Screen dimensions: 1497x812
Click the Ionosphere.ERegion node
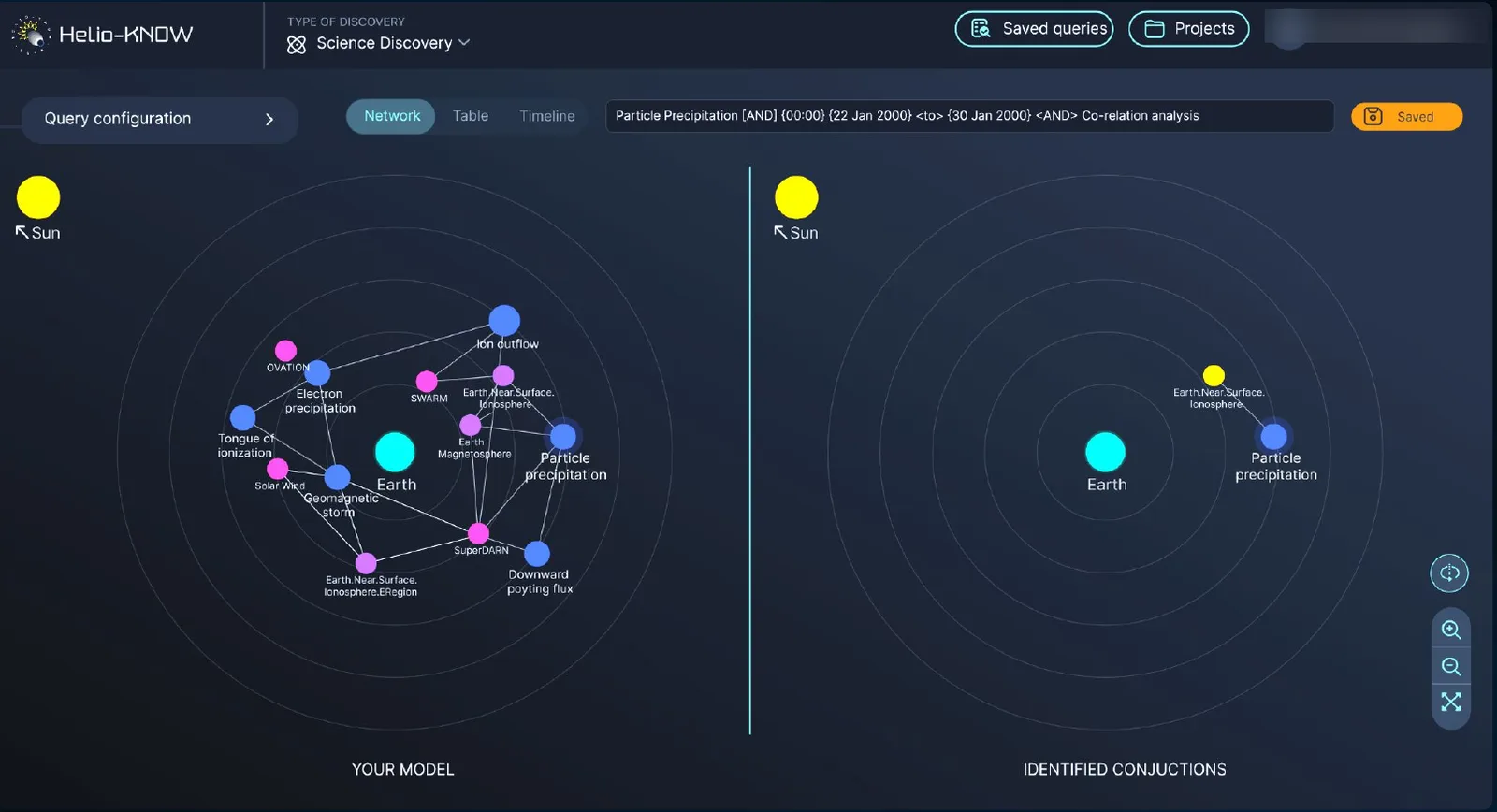366,563
